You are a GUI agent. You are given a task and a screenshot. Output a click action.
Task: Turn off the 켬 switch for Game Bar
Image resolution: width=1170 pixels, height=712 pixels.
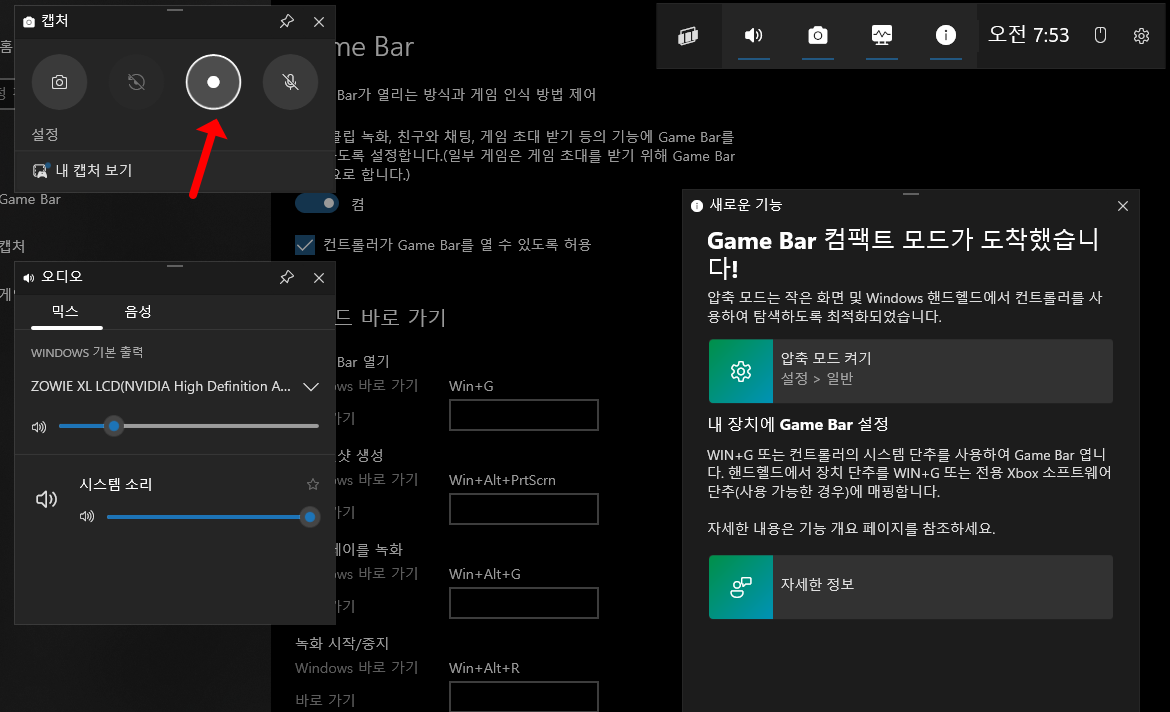pyautogui.click(x=317, y=202)
